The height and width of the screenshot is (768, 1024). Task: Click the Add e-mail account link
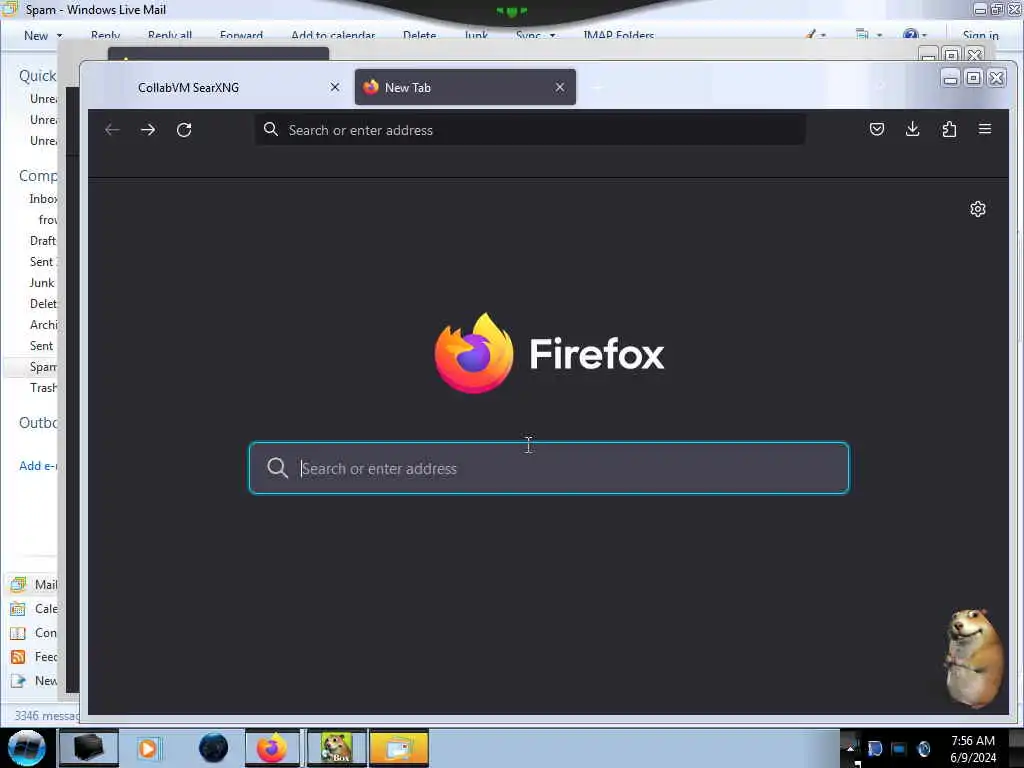(x=38, y=466)
